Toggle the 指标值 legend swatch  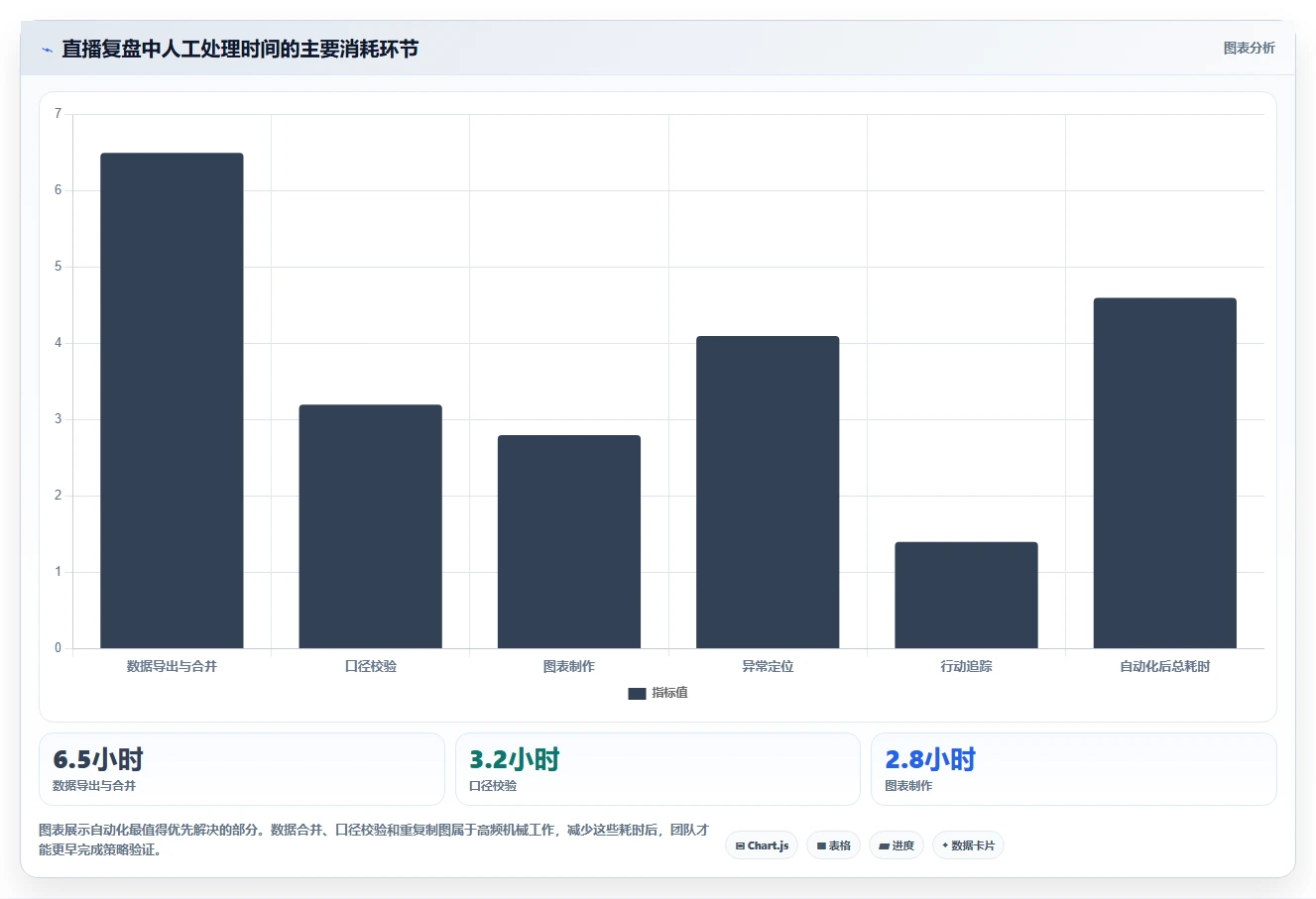point(637,694)
